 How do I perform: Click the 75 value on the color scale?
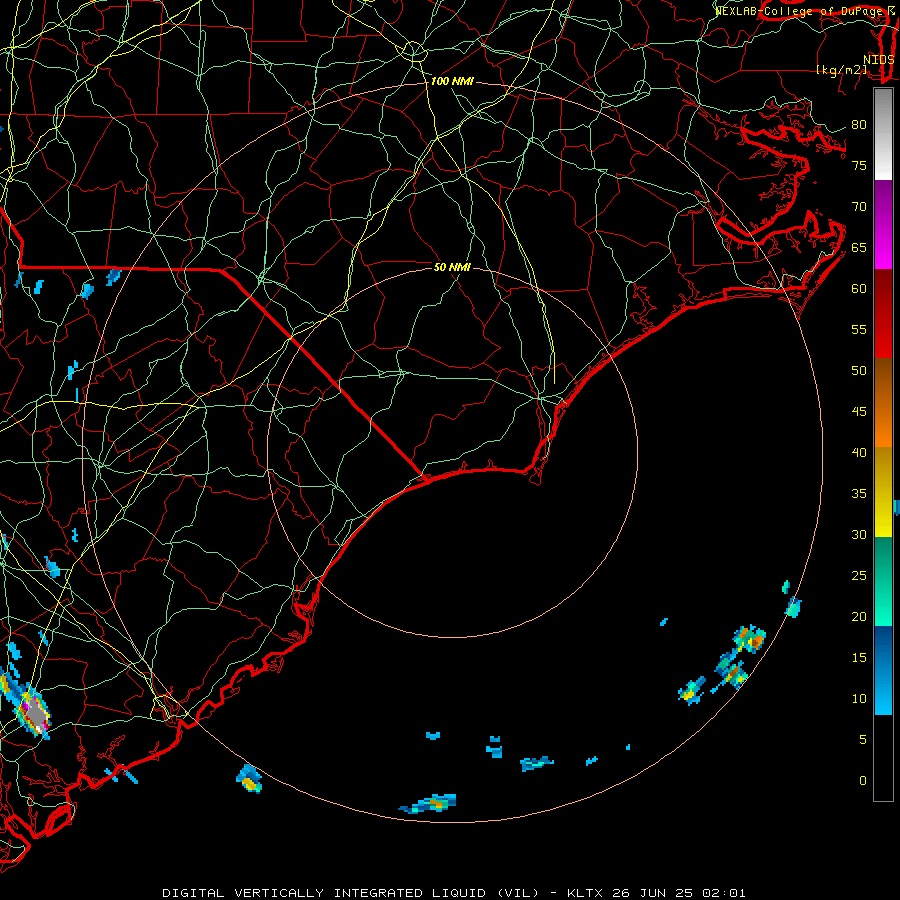pos(859,166)
